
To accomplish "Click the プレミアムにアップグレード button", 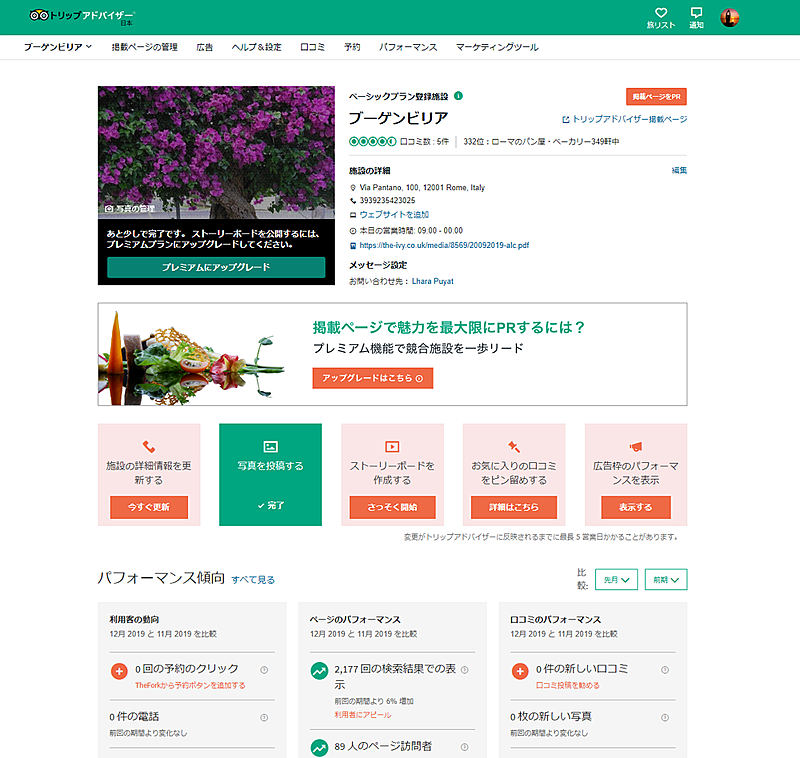I will coord(216,267).
